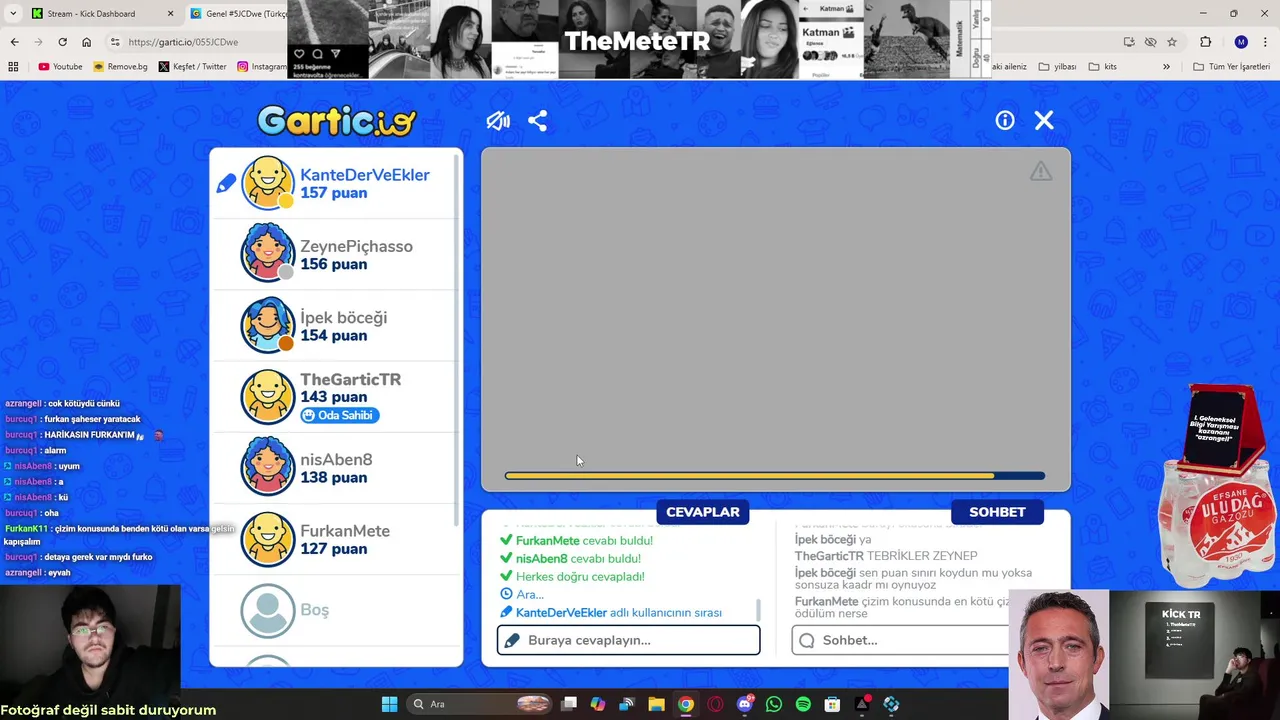Open the browser extensions puzzle icon
This screenshot has width=1280, height=720.
coord(1205,42)
